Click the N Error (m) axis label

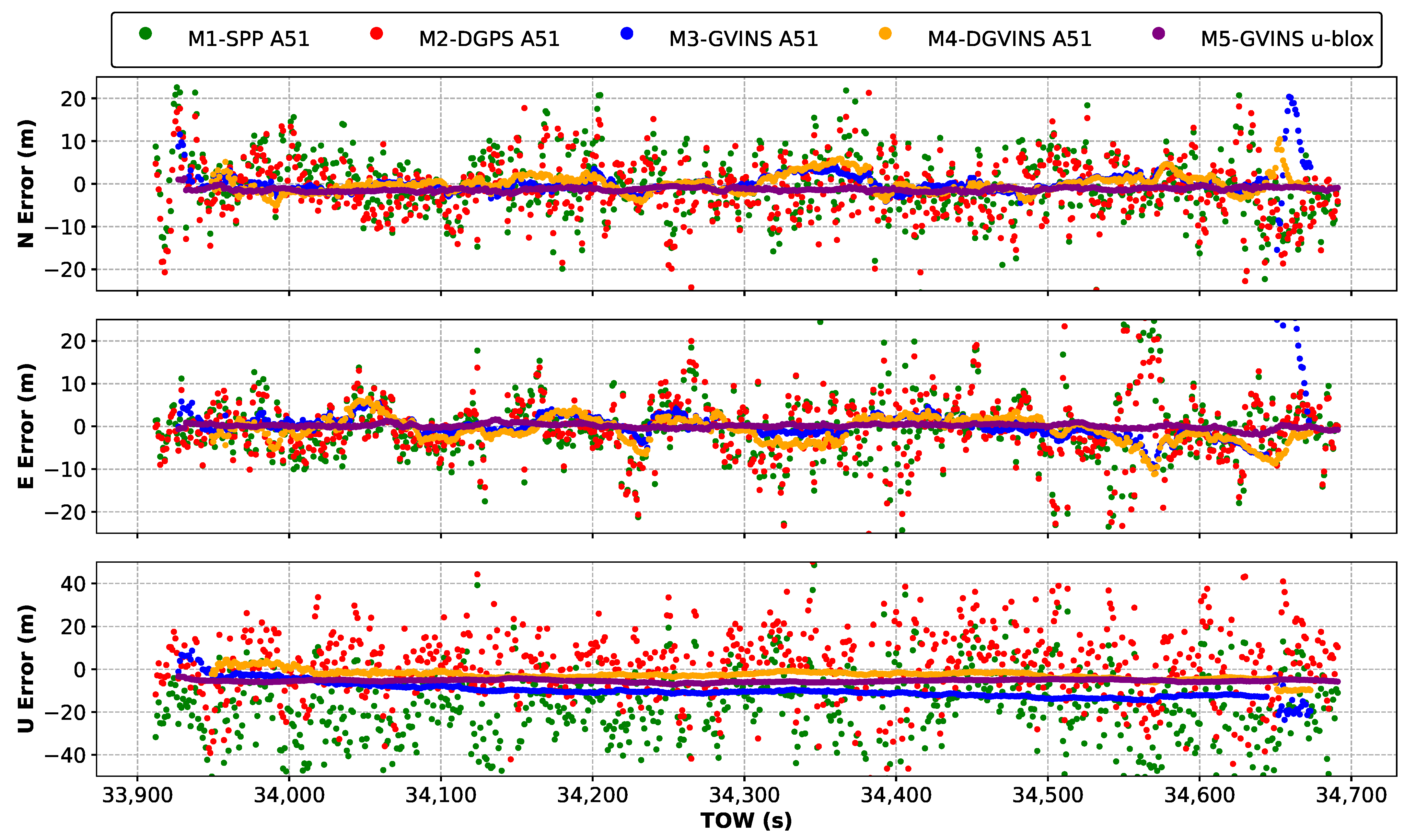coord(27,183)
